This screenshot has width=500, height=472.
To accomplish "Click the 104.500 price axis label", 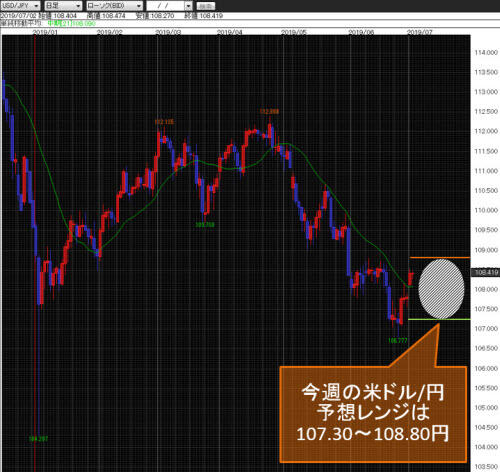I will coord(486,427).
